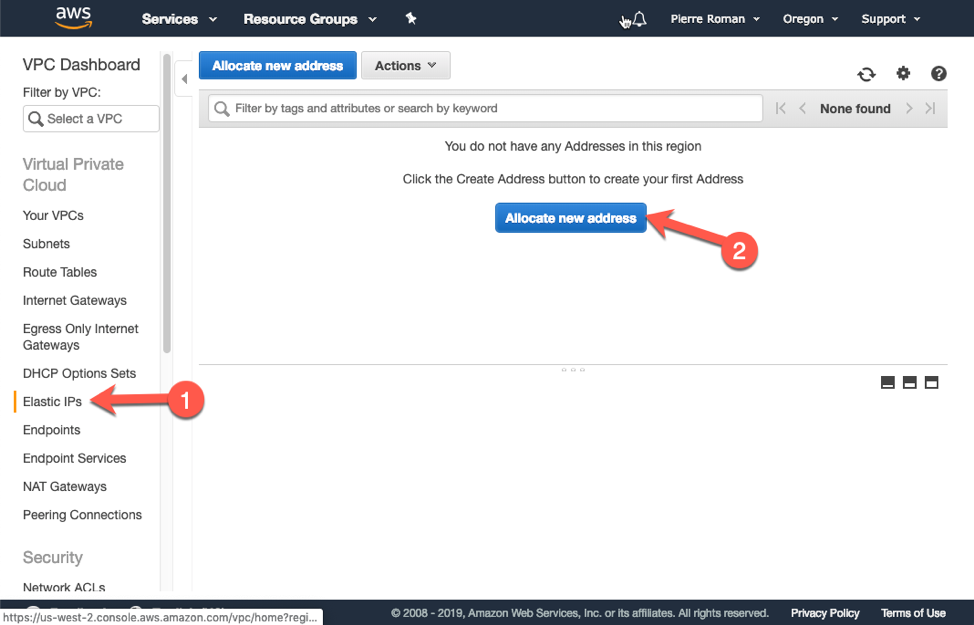Set details pane to maximized layout

coord(931,382)
